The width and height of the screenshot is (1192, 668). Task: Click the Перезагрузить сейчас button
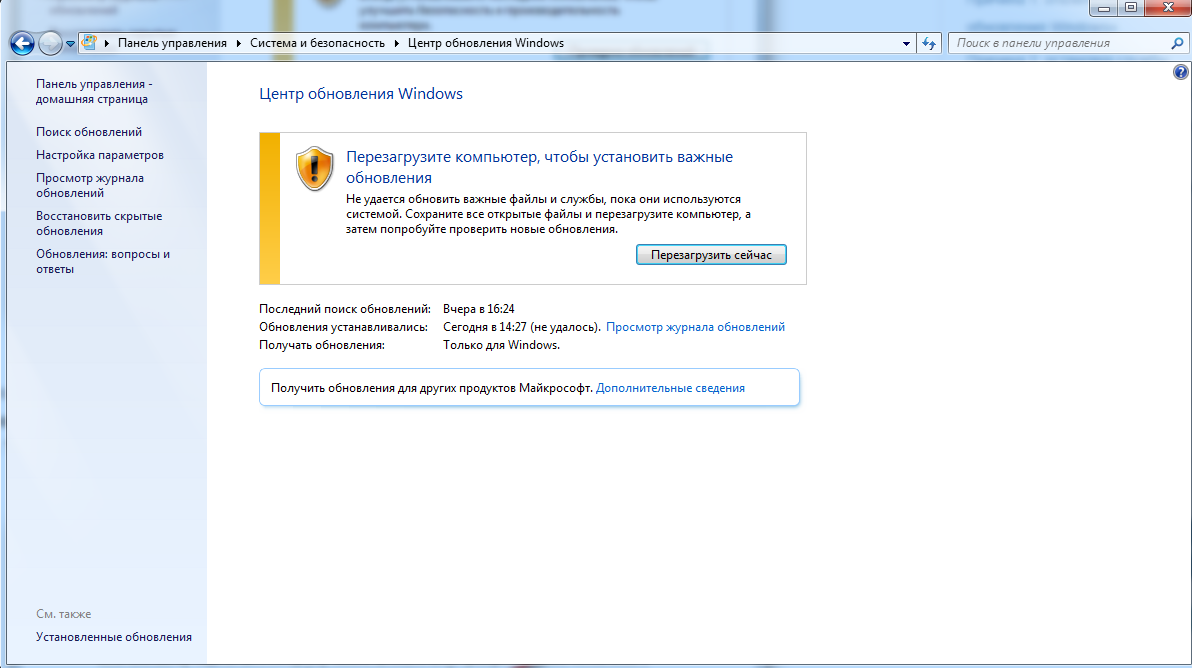click(x=711, y=255)
